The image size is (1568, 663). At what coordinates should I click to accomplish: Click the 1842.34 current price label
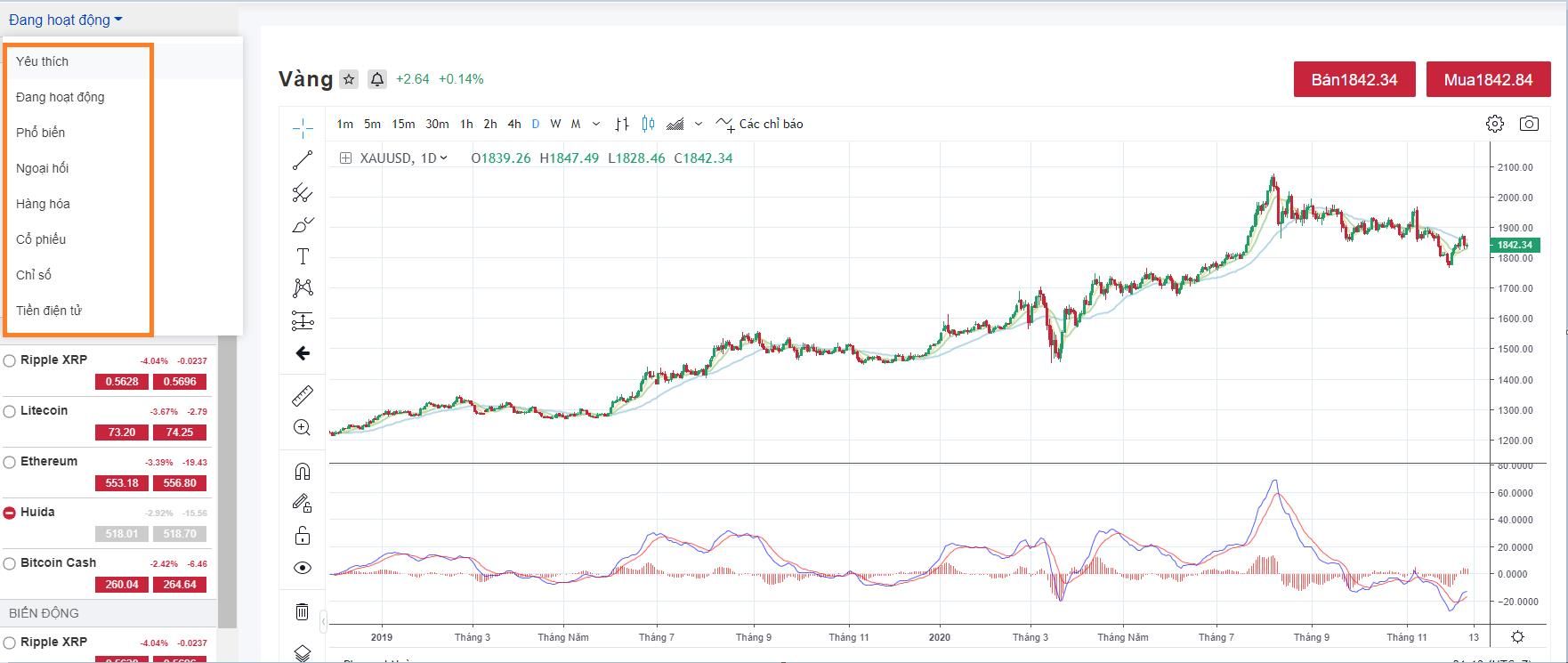(1515, 245)
